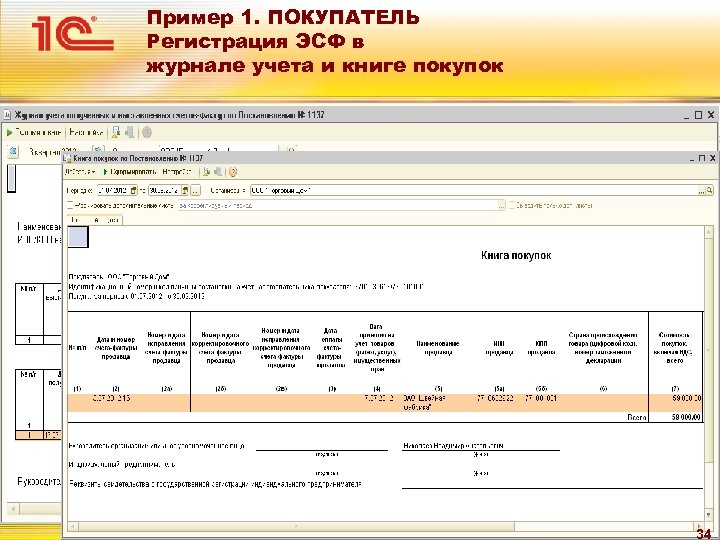This screenshot has width=720, height=540.
Task: Maximize the Книга покупок window
Action: pyautogui.click(x=702, y=158)
